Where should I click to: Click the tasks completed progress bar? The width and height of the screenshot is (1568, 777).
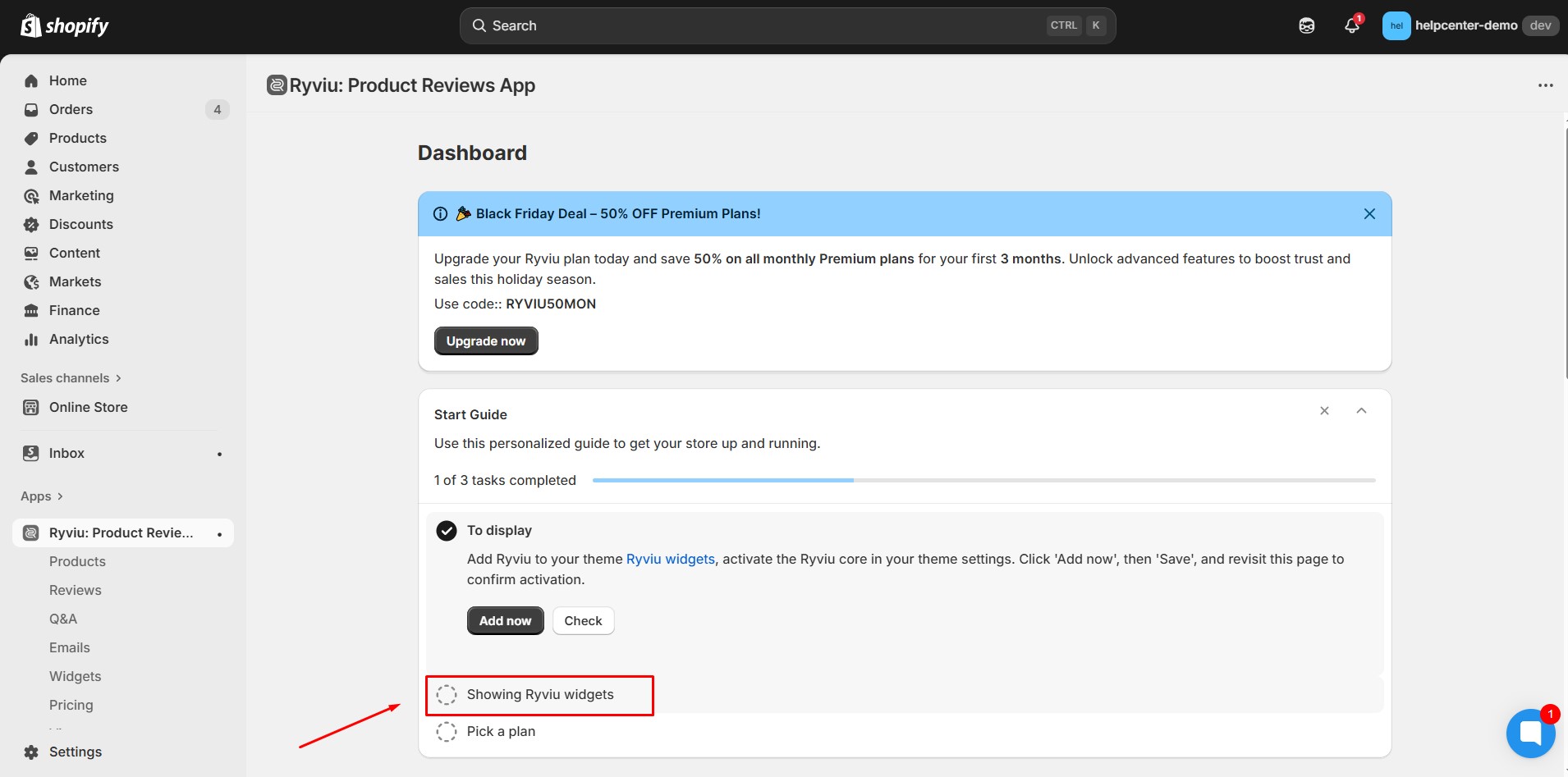pos(983,480)
